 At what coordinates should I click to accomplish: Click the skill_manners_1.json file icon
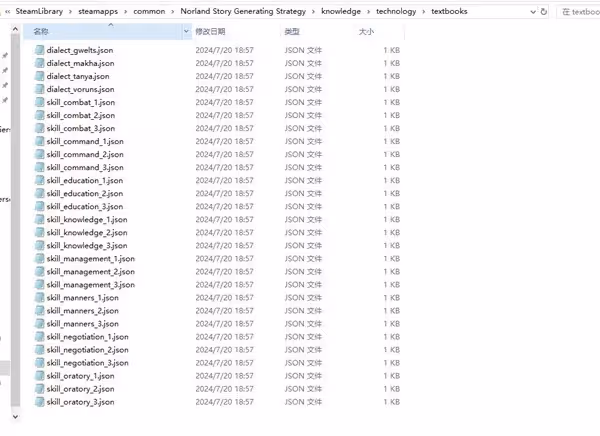pyautogui.click(x=39, y=297)
